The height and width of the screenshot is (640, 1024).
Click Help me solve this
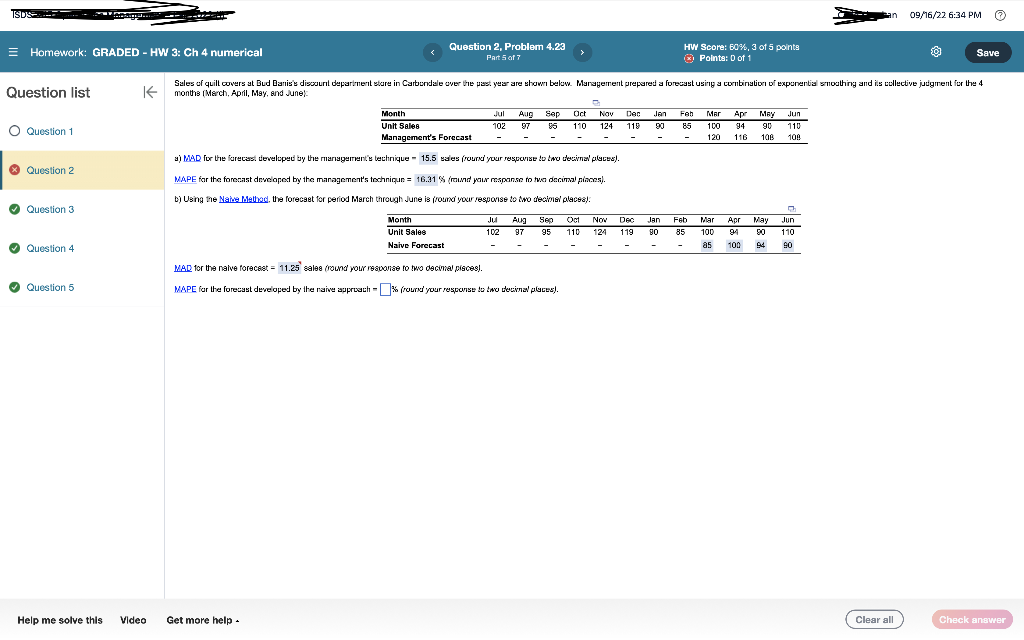coord(59,620)
